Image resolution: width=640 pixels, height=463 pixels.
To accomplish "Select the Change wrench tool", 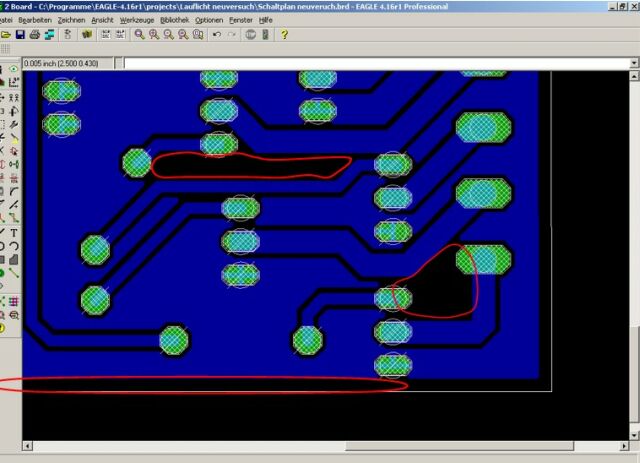I will pos(14,124).
